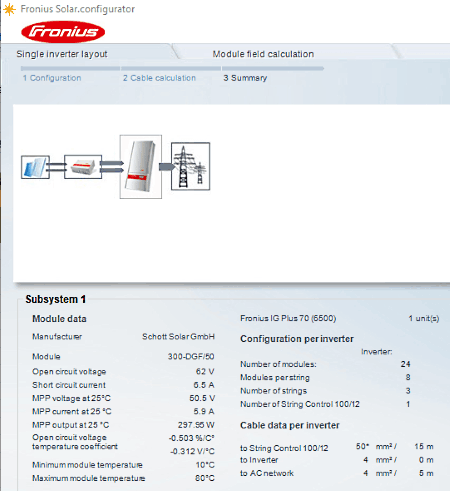Click modules per string value 8
Image resolution: width=450 pixels, height=491 pixels.
[408, 377]
